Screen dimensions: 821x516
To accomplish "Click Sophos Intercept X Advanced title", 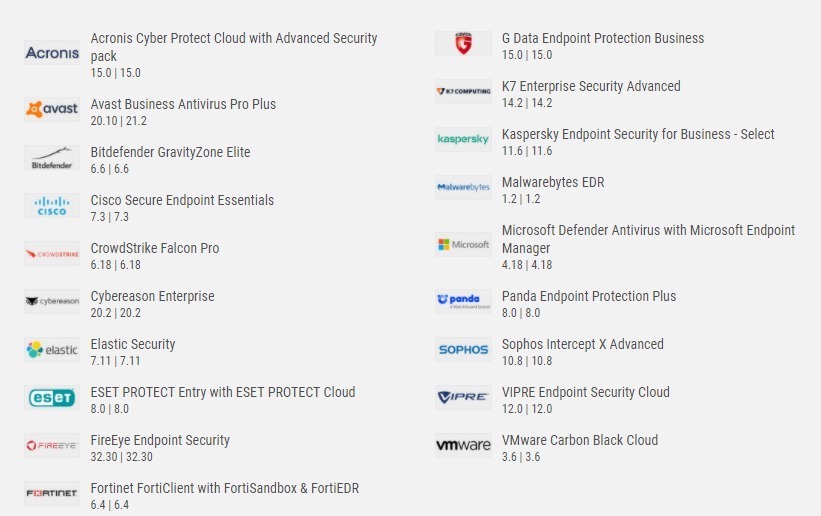I will (x=583, y=344).
